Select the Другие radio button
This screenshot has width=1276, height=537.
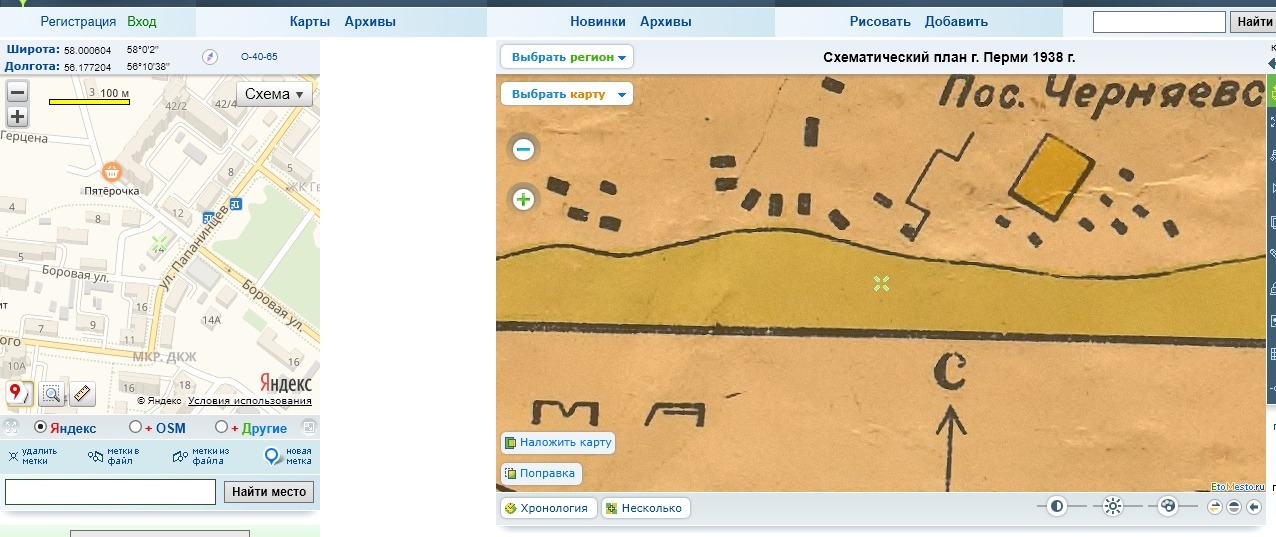[221, 428]
